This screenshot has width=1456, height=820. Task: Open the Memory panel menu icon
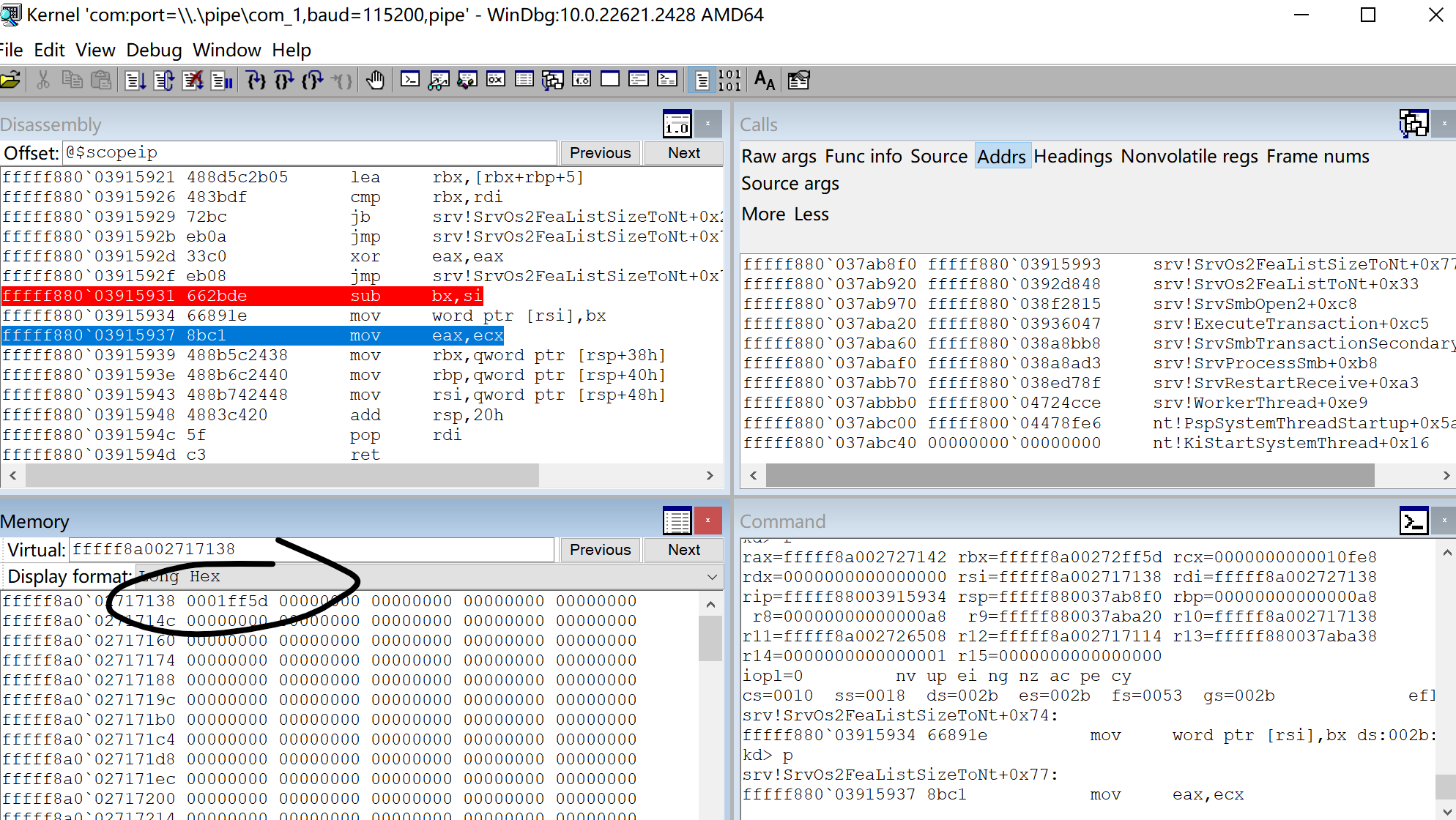[x=677, y=521]
